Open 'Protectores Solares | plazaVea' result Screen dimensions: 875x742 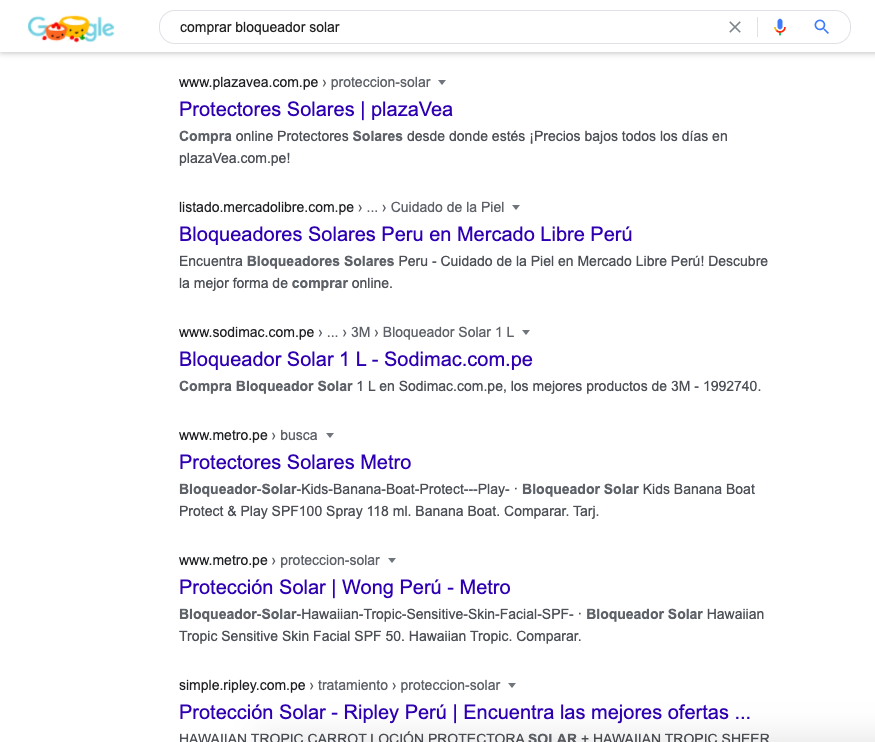(x=316, y=109)
